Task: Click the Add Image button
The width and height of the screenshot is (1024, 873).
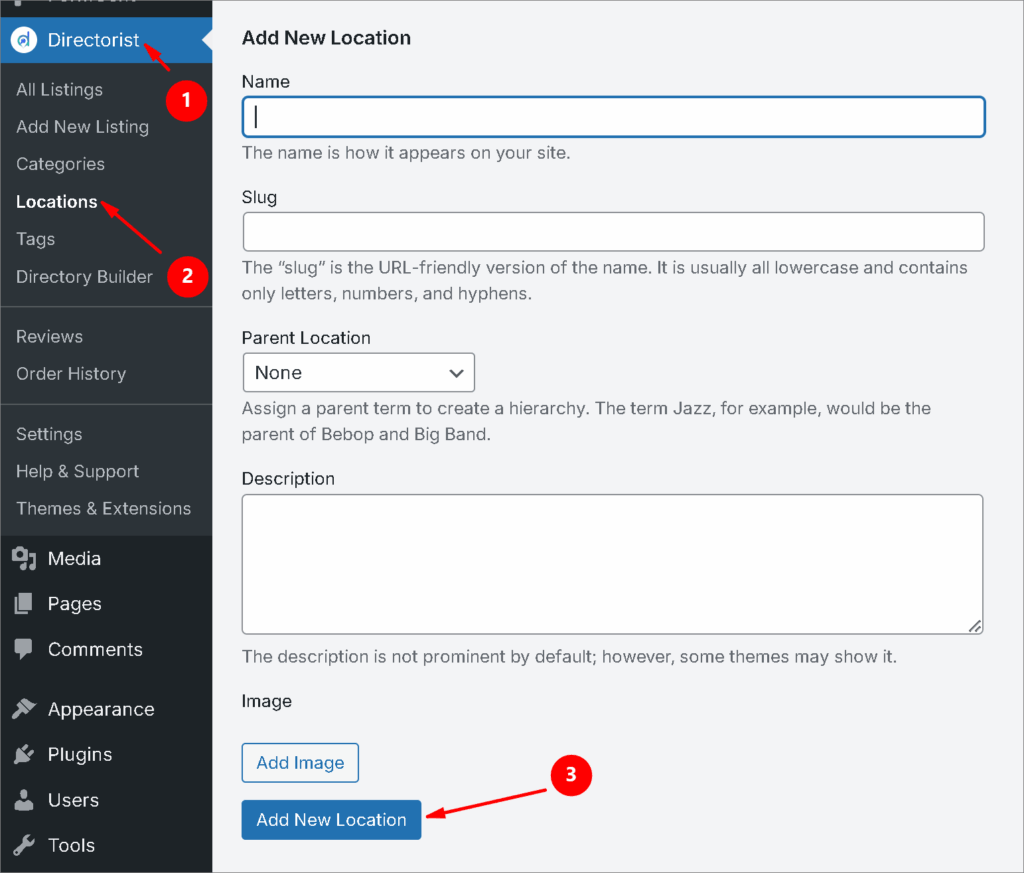Action: [300, 762]
